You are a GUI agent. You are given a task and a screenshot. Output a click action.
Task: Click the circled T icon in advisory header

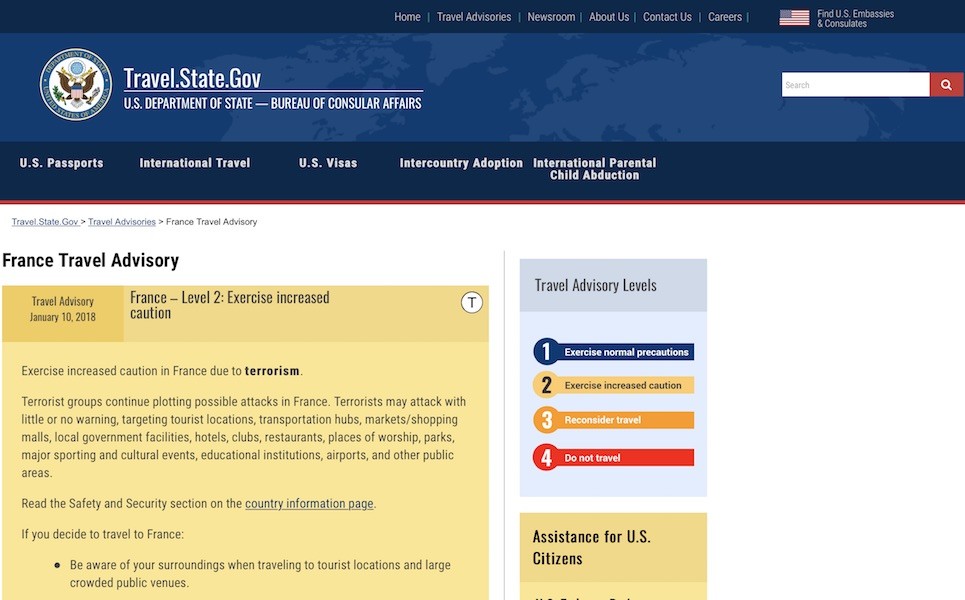(x=471, y=302)
